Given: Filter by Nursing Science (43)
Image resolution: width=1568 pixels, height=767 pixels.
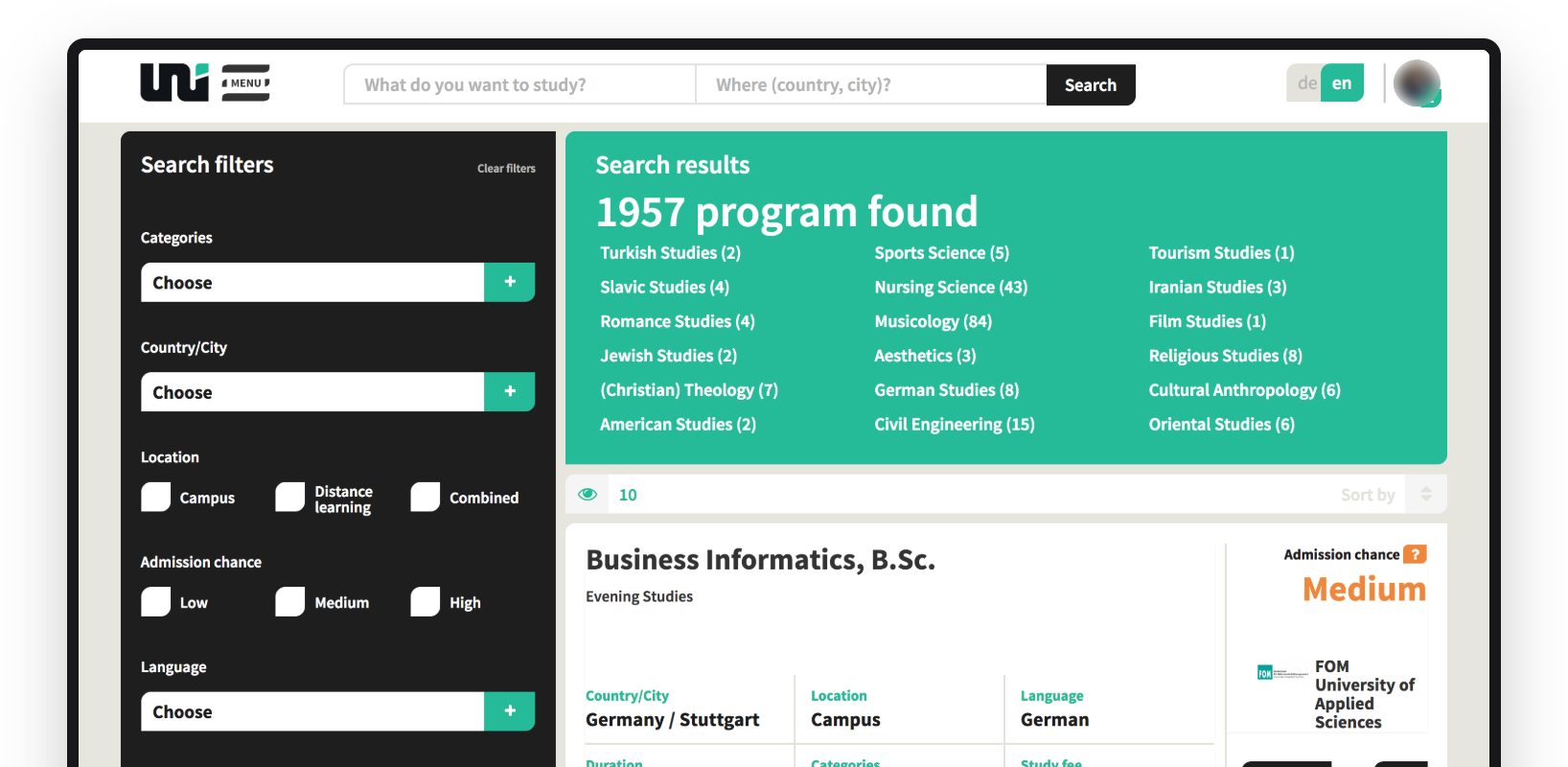Looking at the screenshot, I should [951, 287].
